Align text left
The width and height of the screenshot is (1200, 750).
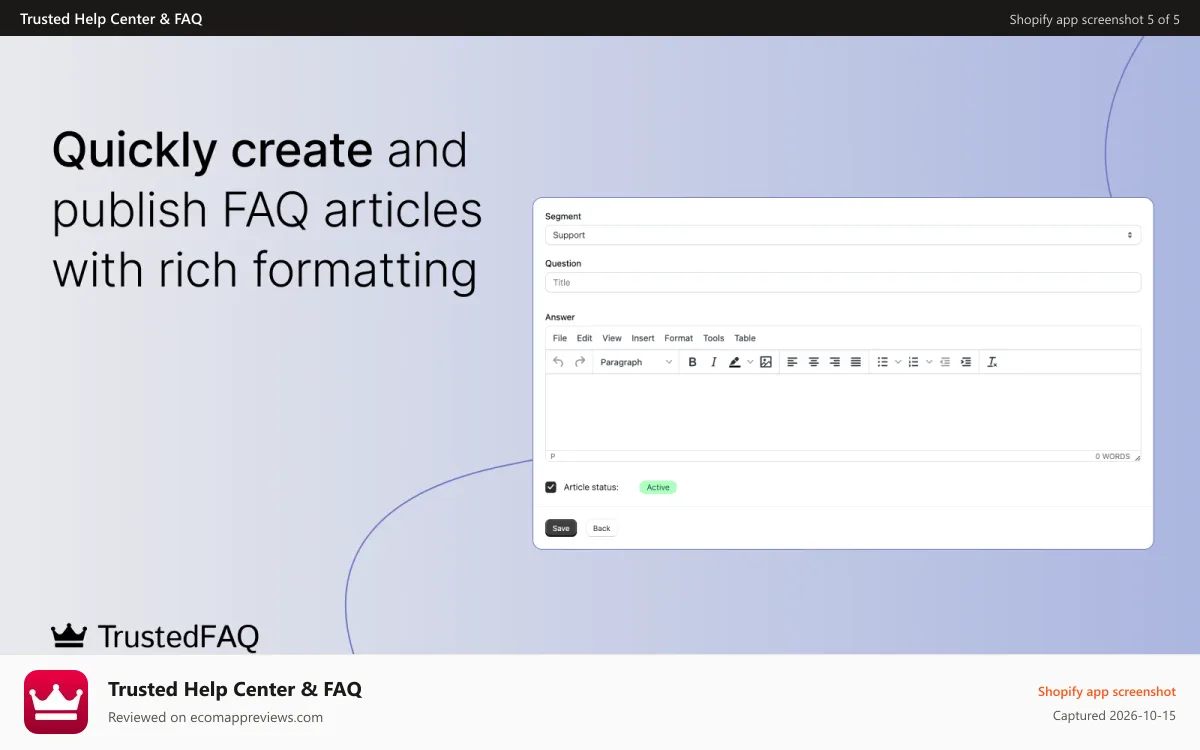(792, 362)
